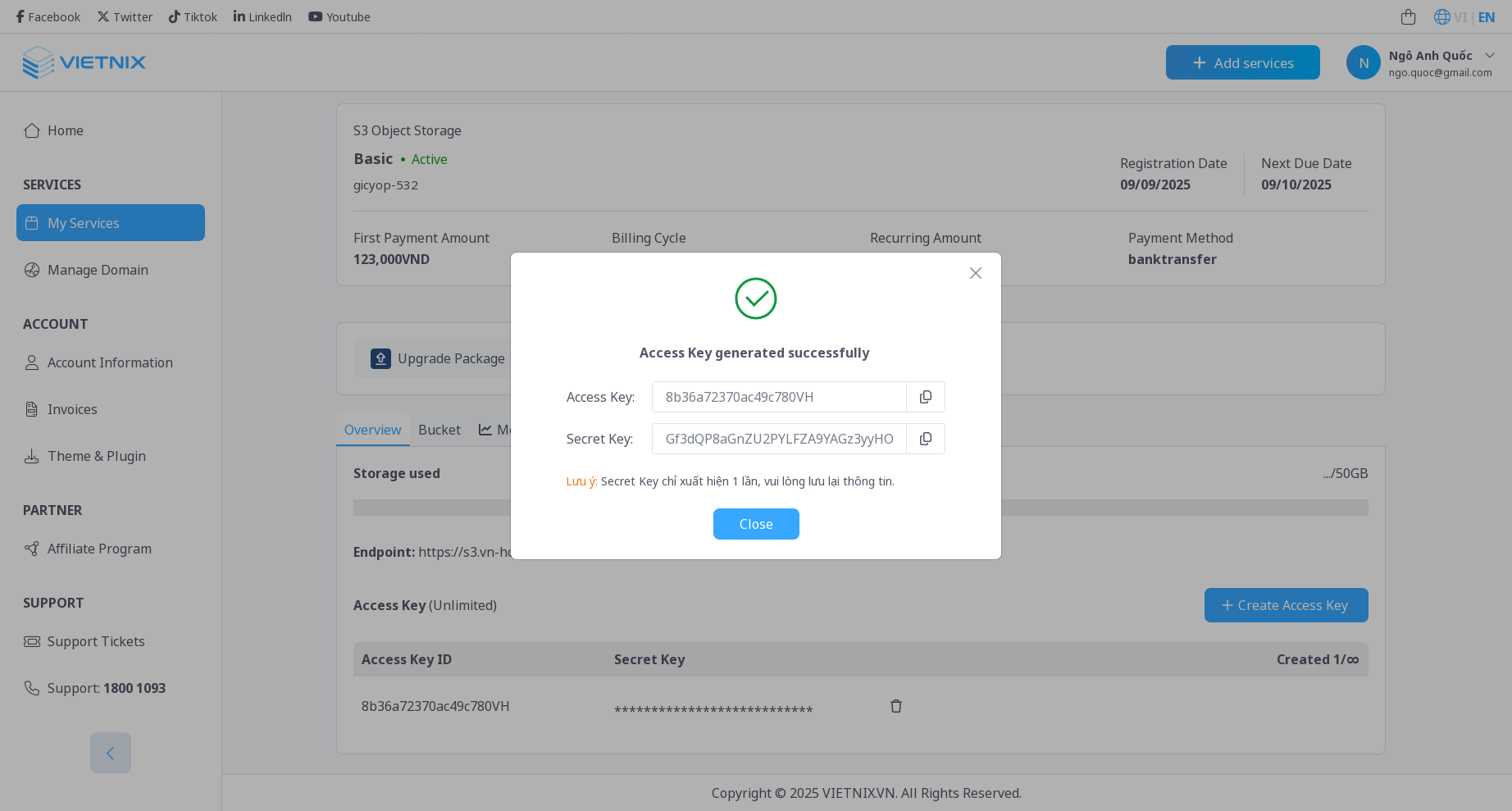This screenshot has width=1512, height=811.
Task: Click the Storage used progress bar
Action: [859, 508]
